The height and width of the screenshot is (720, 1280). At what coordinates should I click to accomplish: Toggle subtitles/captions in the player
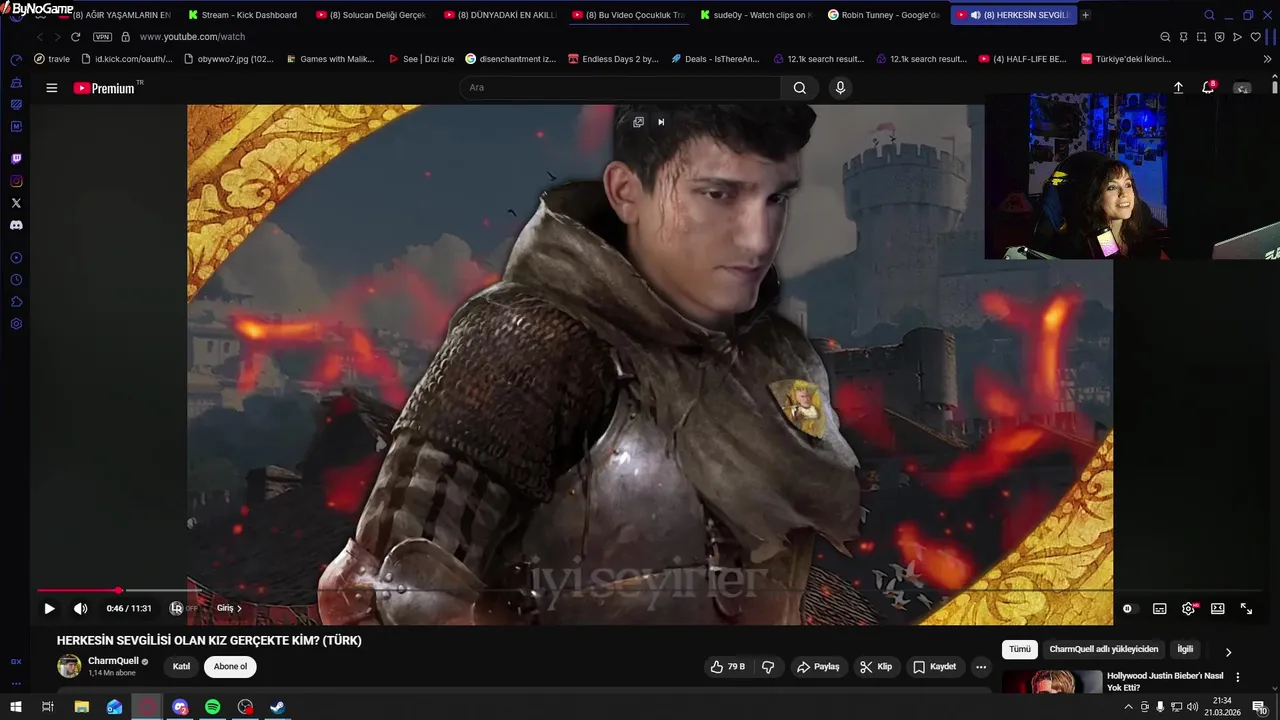tap(1159, 608)
